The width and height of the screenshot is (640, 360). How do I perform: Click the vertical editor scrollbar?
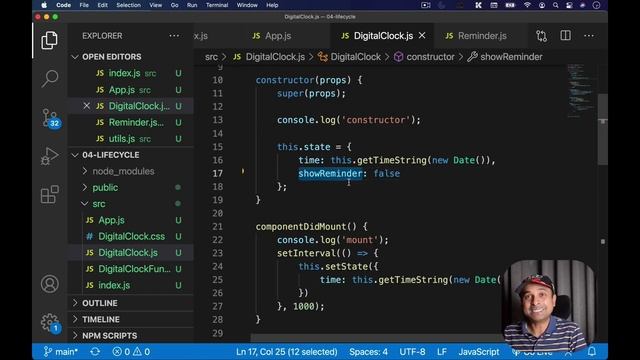pyautogui.click(x=603, y=129)
